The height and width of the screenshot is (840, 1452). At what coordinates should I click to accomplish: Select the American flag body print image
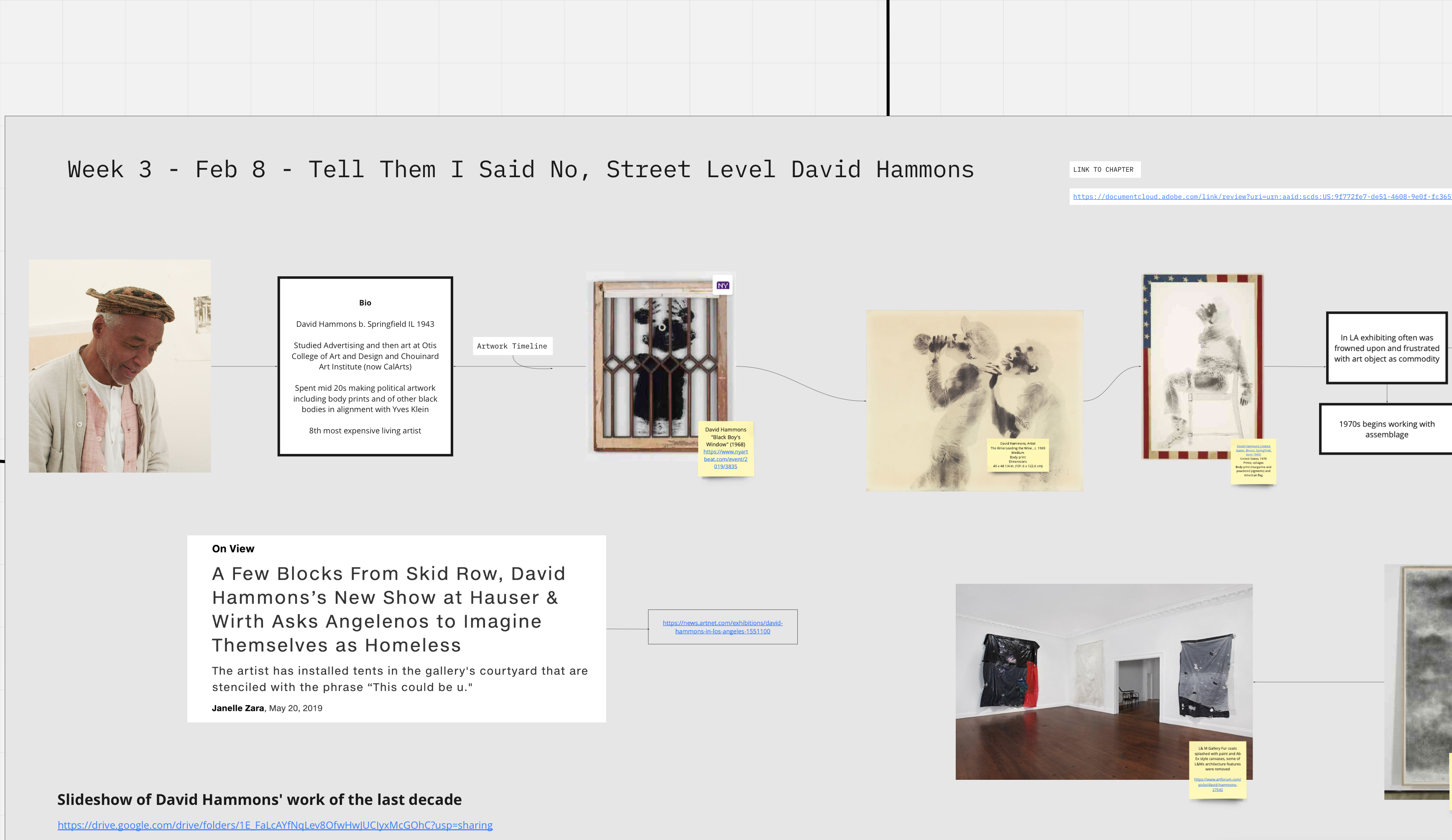[1203, 367]
